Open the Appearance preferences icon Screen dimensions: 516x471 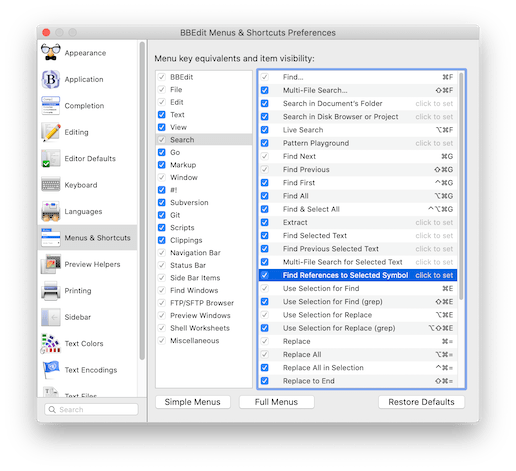(x=51, y=52)
